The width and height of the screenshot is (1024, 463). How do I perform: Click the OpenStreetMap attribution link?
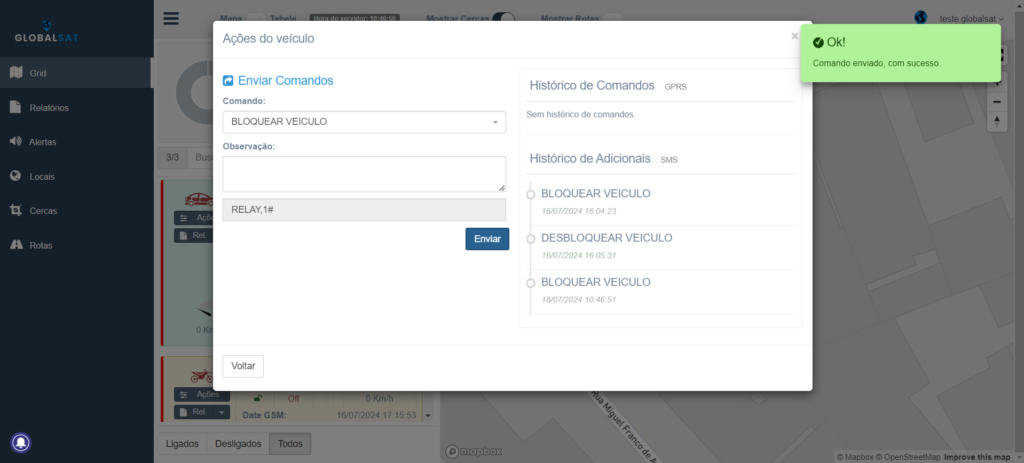pyautogui.click(x=908, y=457)
